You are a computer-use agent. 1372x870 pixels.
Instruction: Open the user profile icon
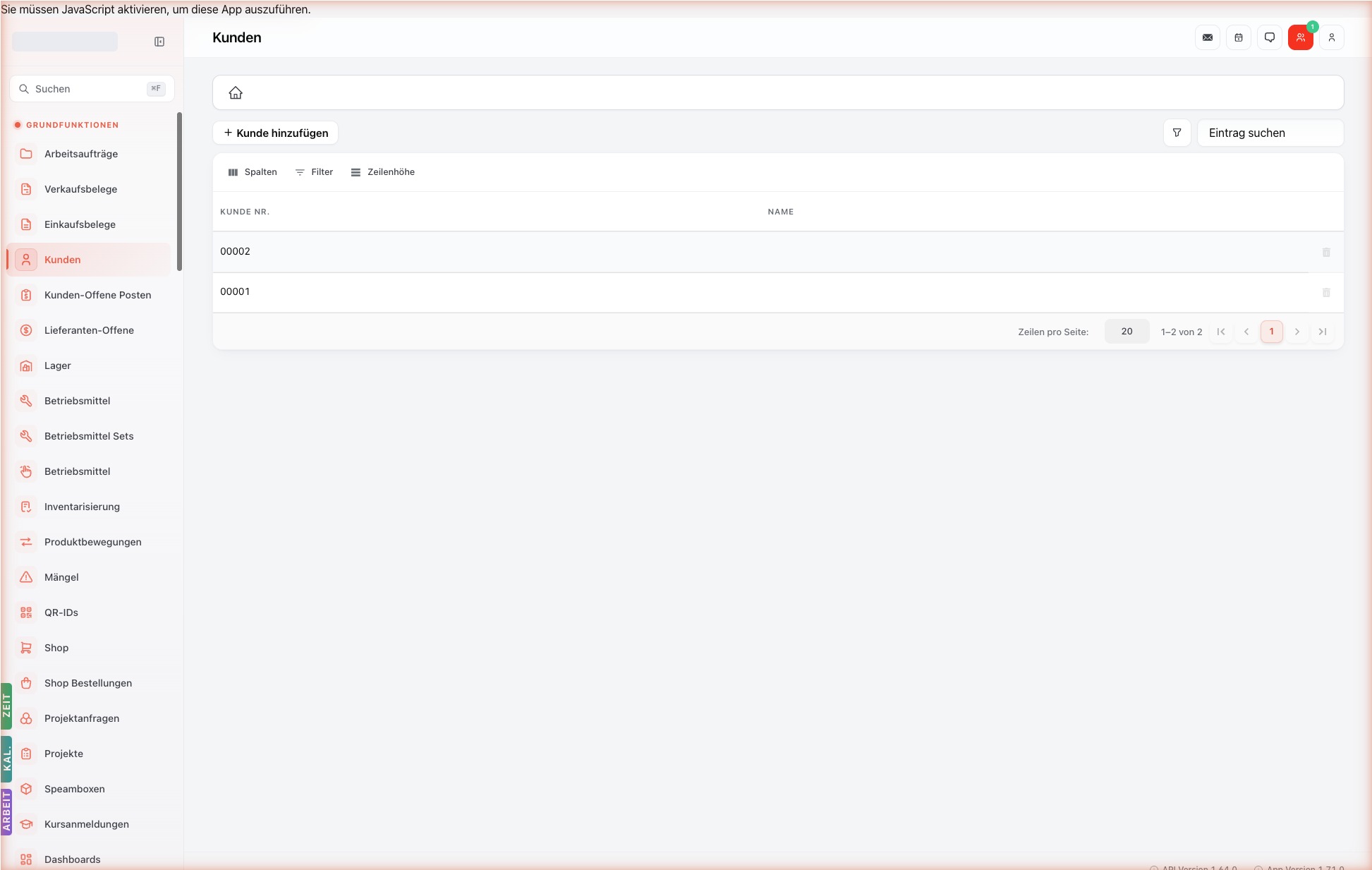pos(1332,37)
